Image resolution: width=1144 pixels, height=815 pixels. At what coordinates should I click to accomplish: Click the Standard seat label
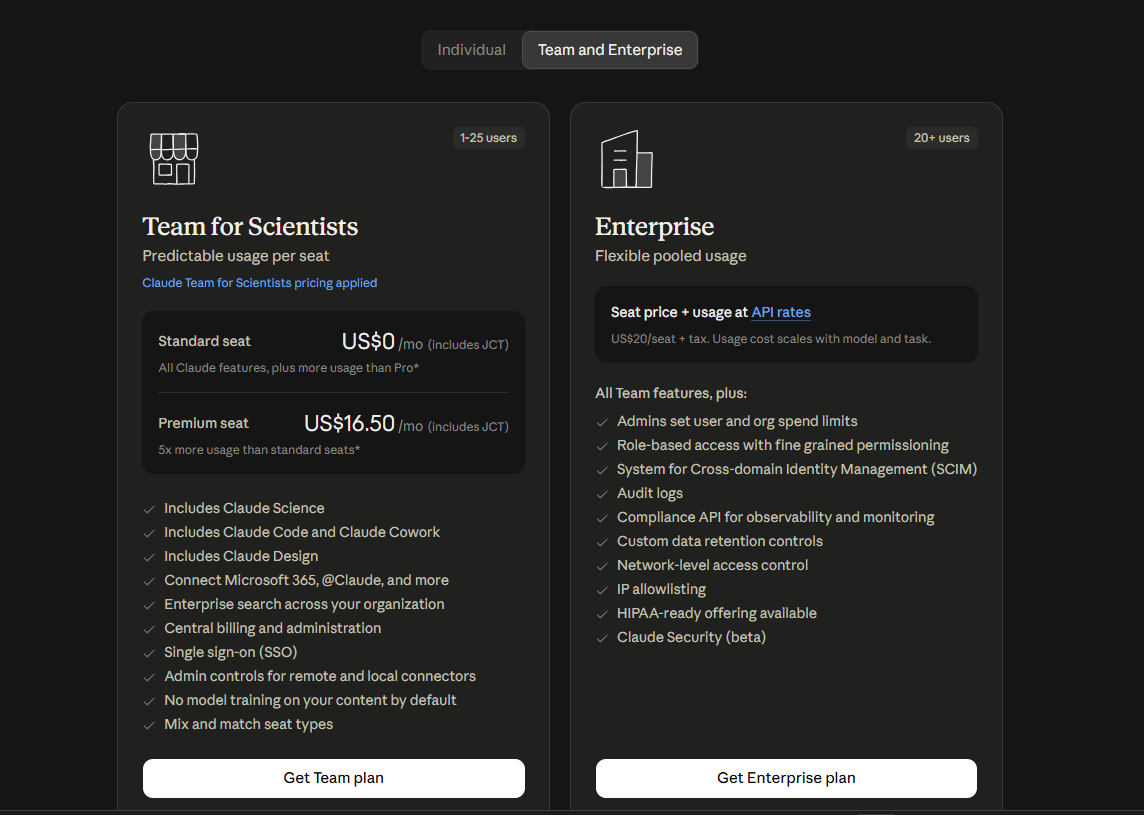(x=204, y=341)
